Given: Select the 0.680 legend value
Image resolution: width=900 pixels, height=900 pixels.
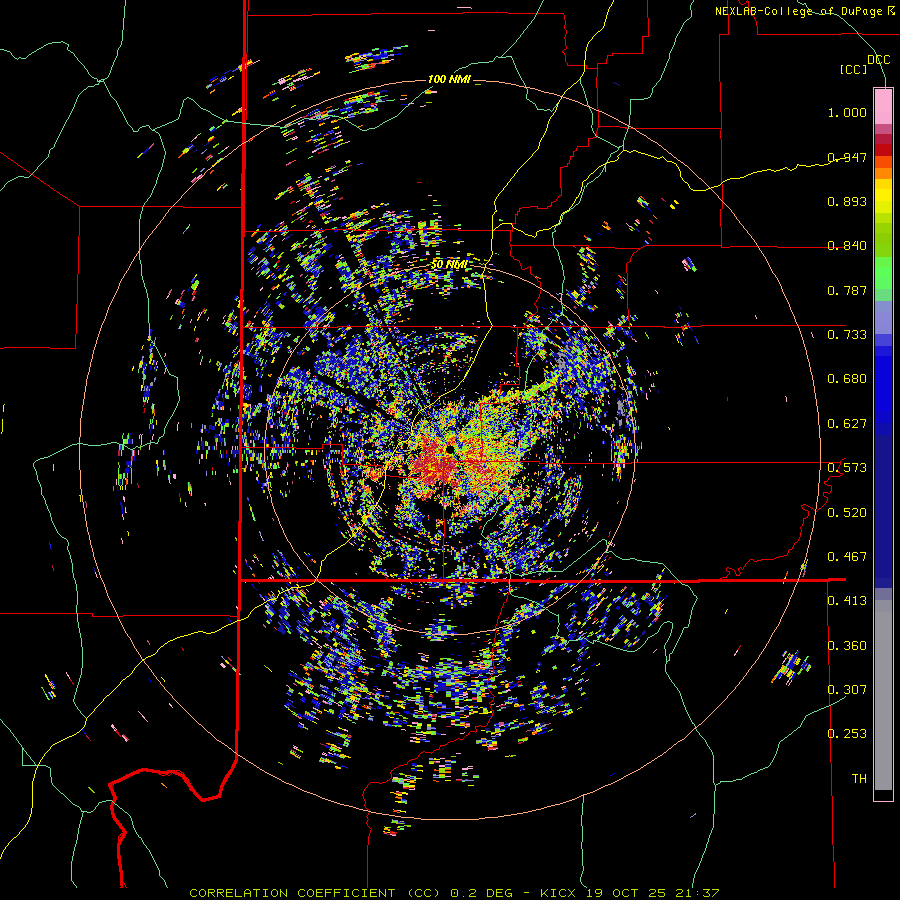Looking at the screenshot, I should tap(847, 379).
